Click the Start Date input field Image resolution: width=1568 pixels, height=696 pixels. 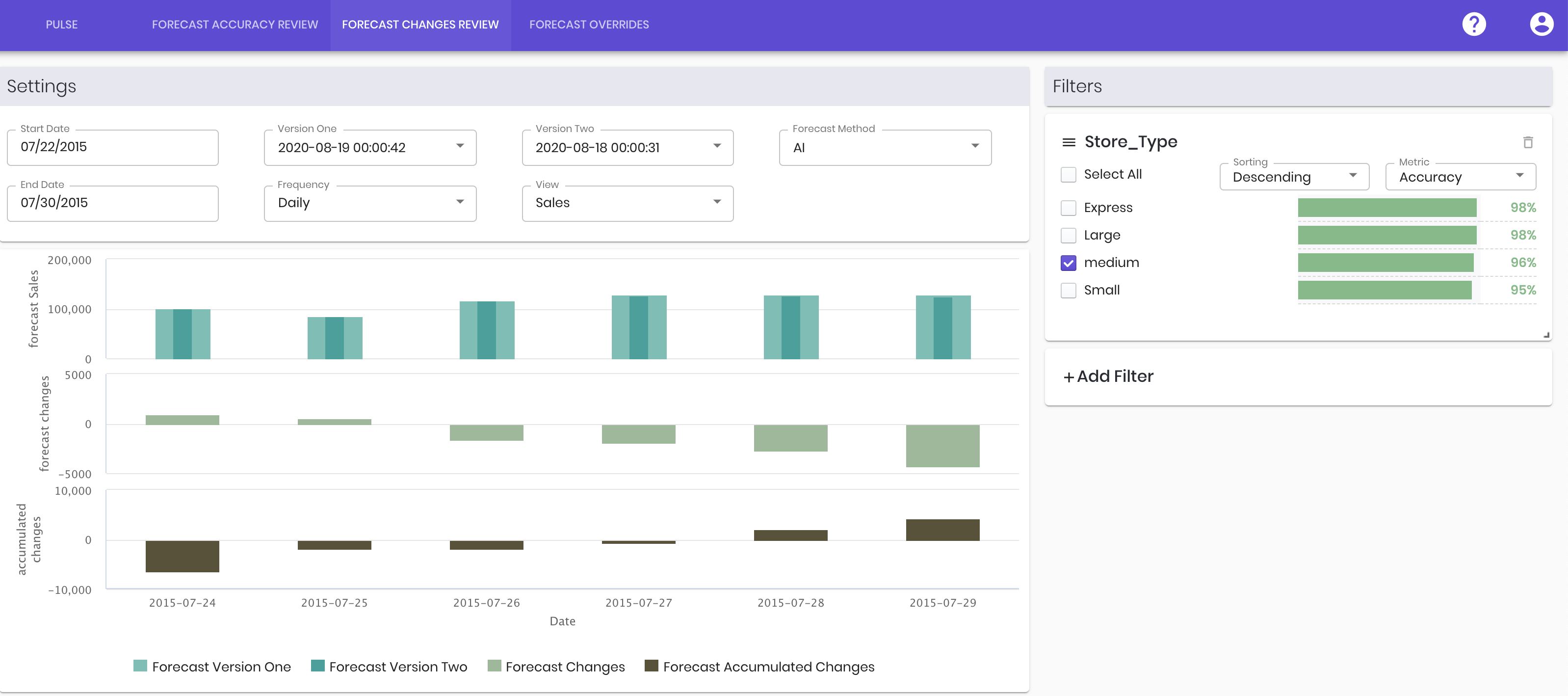click(x=113, y=147)
